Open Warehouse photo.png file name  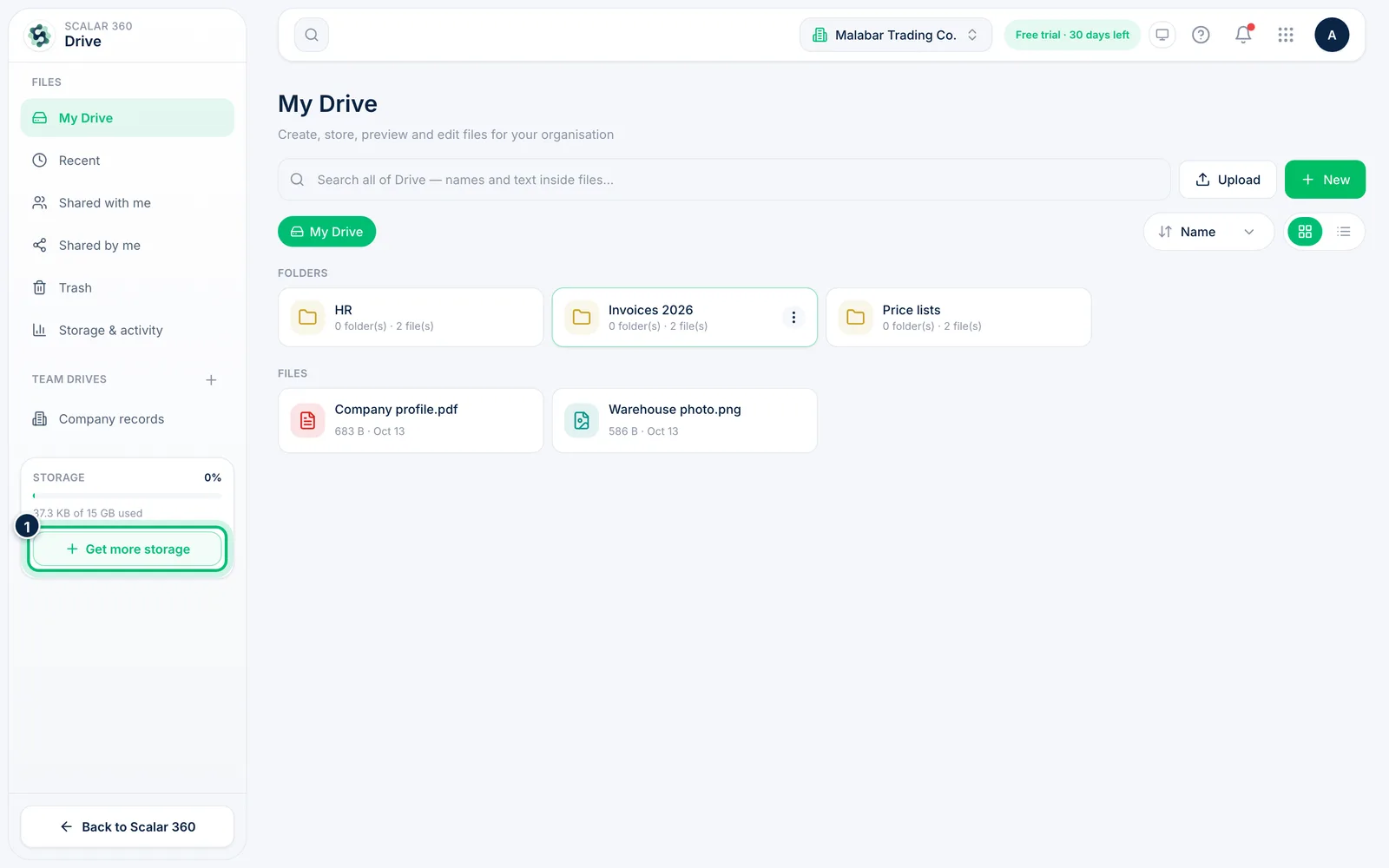point(675,410)
